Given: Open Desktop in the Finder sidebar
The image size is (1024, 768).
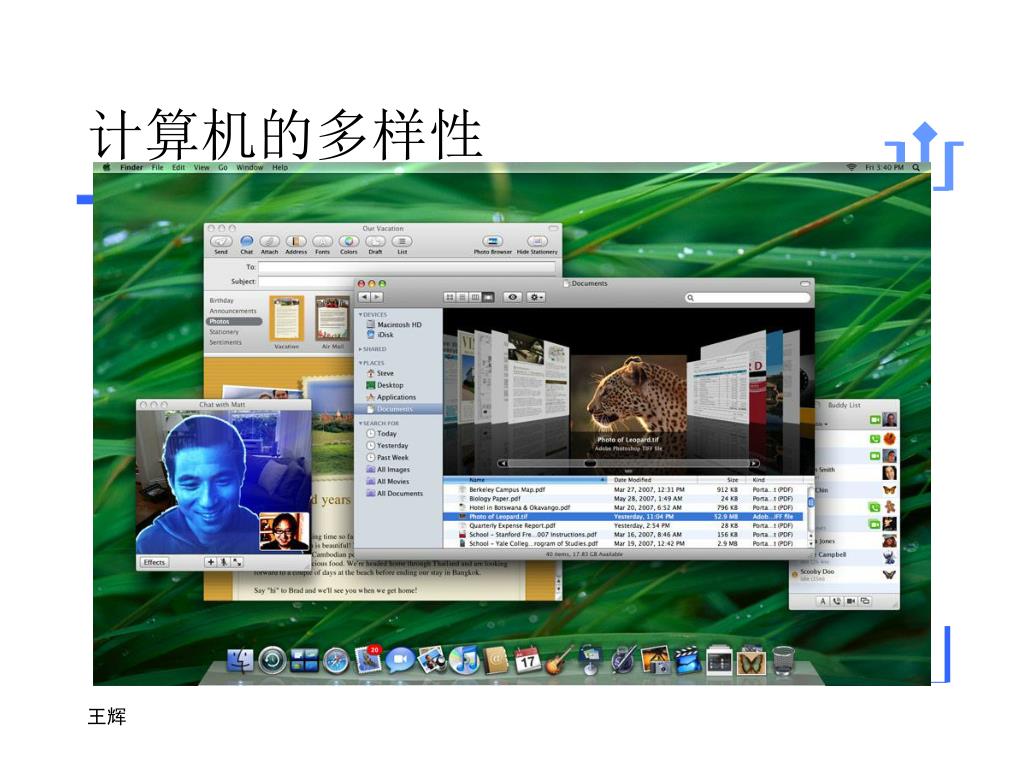Looking at the screenshot, I should (x=385, y=385).
